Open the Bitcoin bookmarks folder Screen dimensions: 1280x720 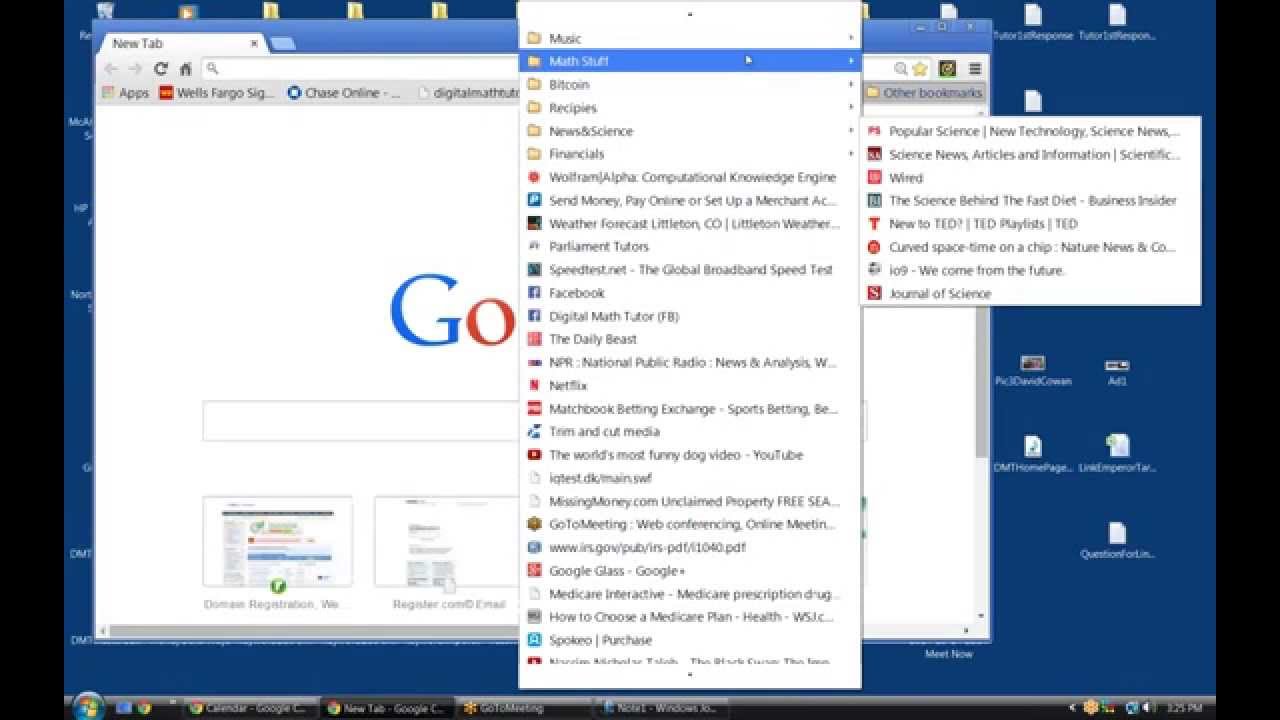pyautogui.click(x=690, y=85)
